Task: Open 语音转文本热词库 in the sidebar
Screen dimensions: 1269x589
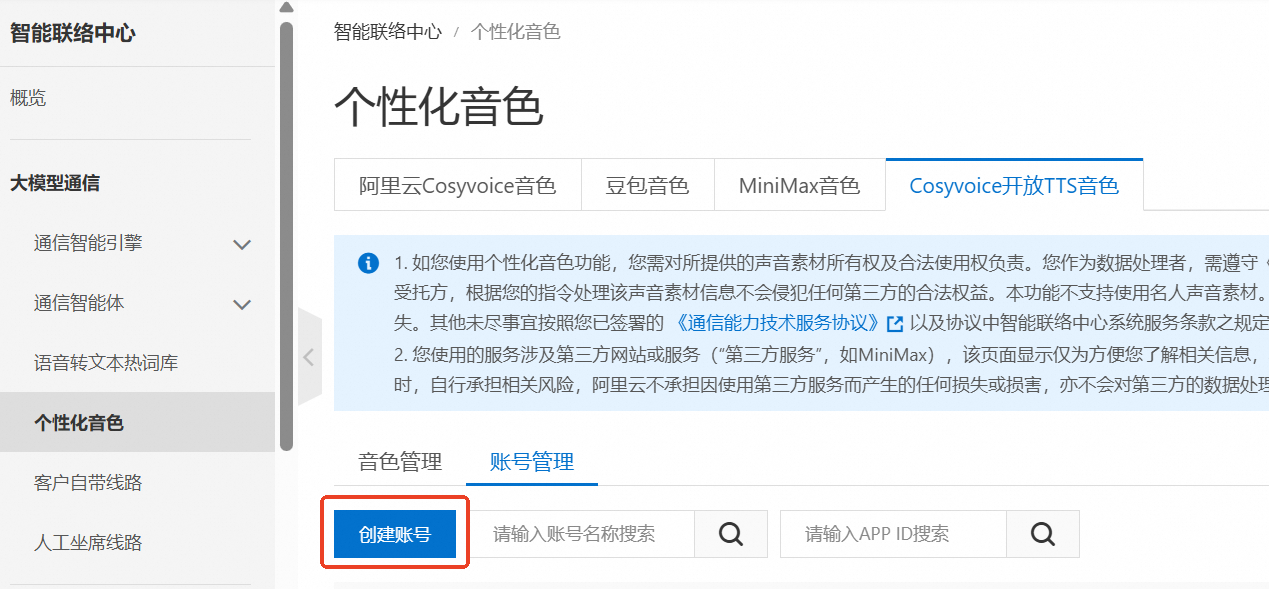Action: tap(106, 362)
